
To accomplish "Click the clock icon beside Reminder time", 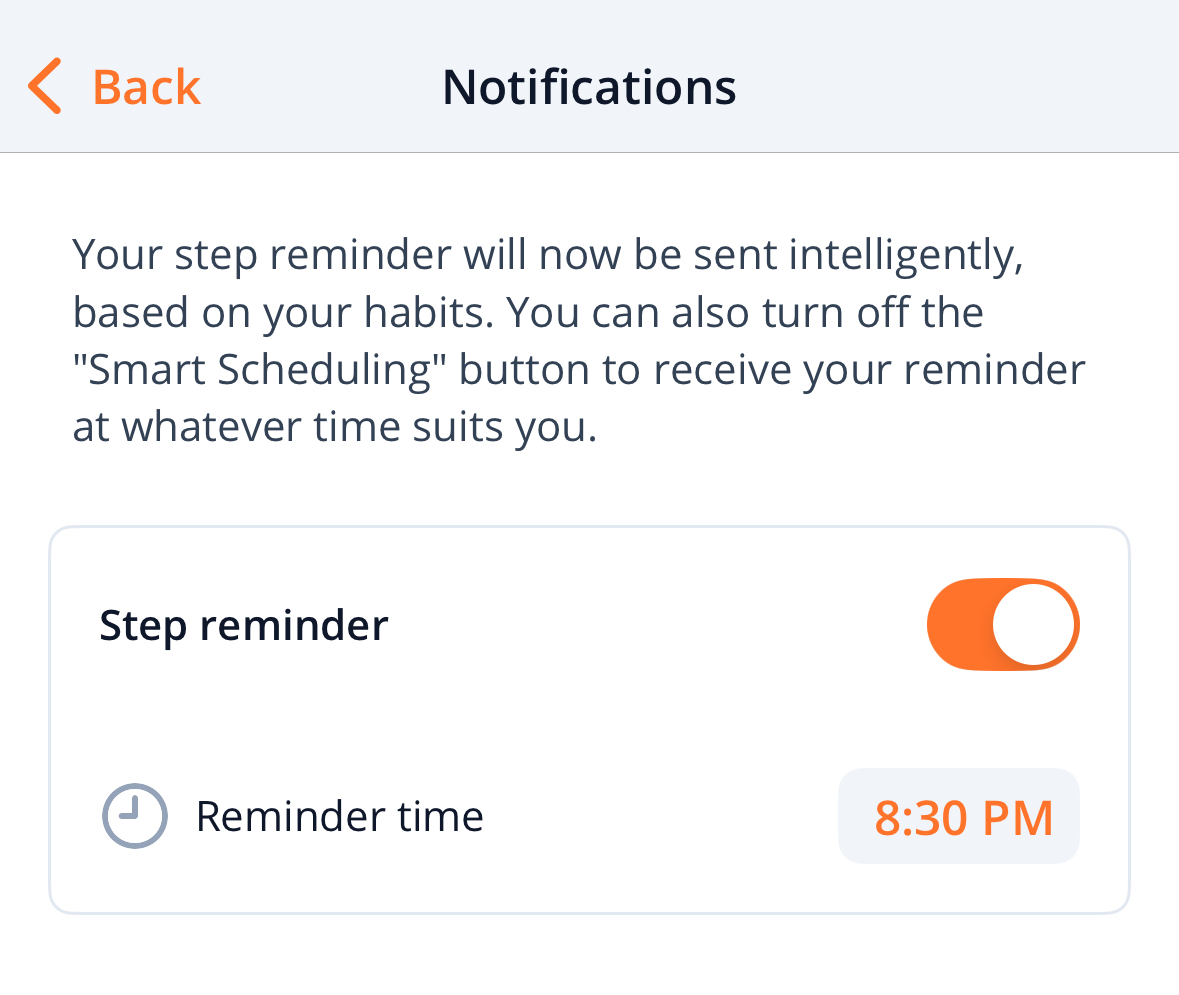I will click(x=134, y=816).
